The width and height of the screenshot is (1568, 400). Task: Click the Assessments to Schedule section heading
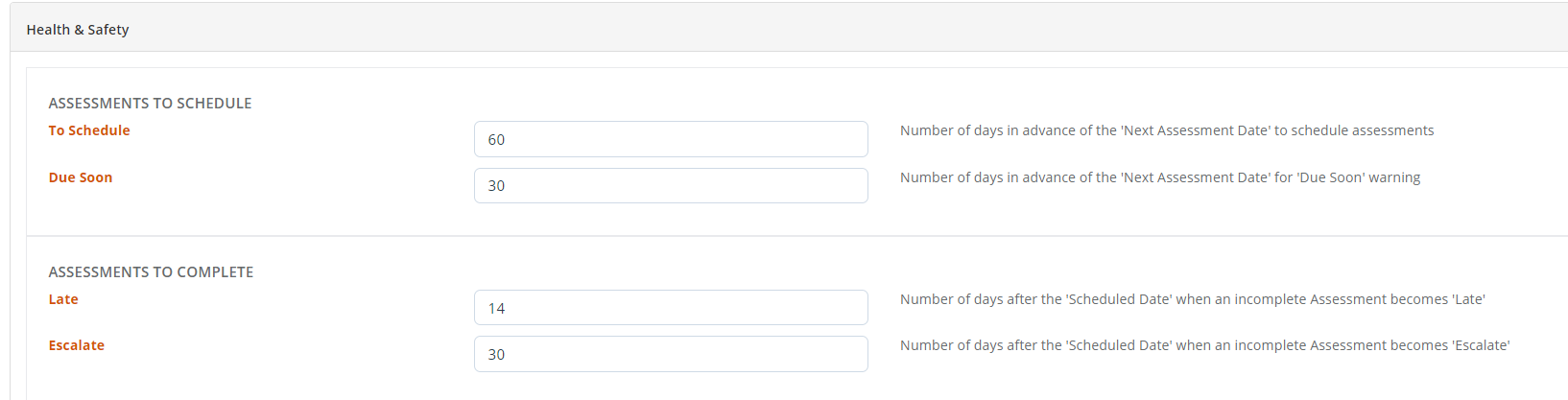pyautogui.click(x=150, y=104)
